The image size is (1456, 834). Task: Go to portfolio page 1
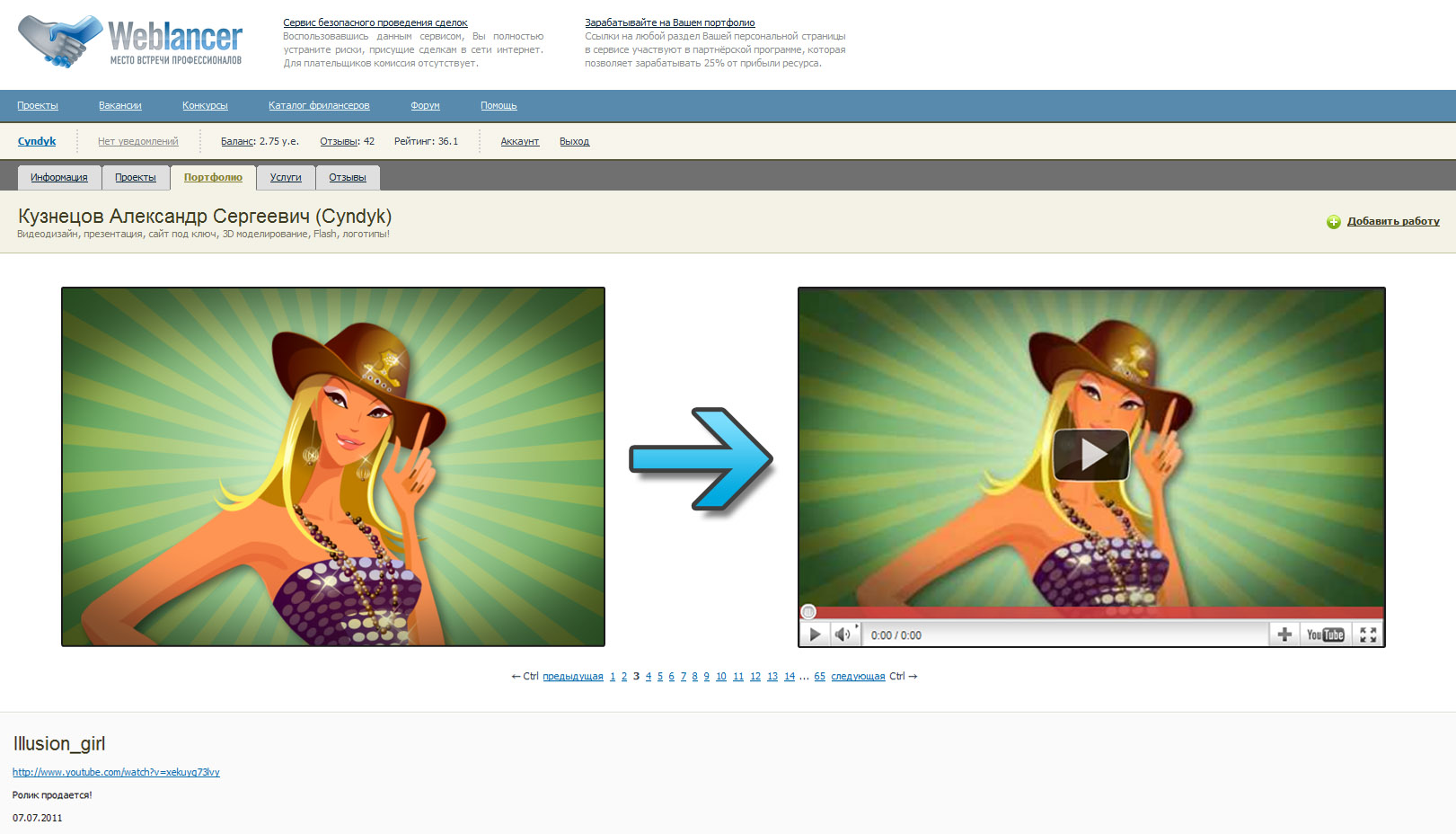tap(613, 677)
